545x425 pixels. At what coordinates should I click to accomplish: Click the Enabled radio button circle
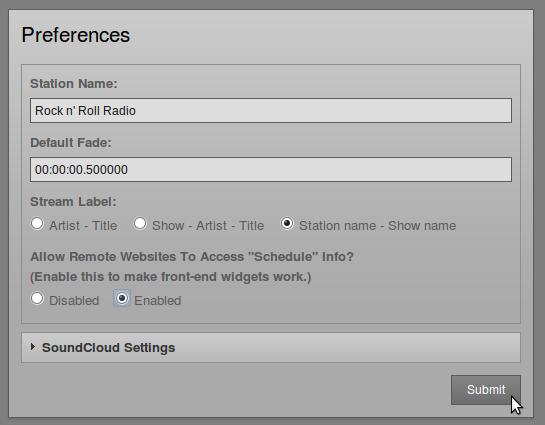point(122,299)
